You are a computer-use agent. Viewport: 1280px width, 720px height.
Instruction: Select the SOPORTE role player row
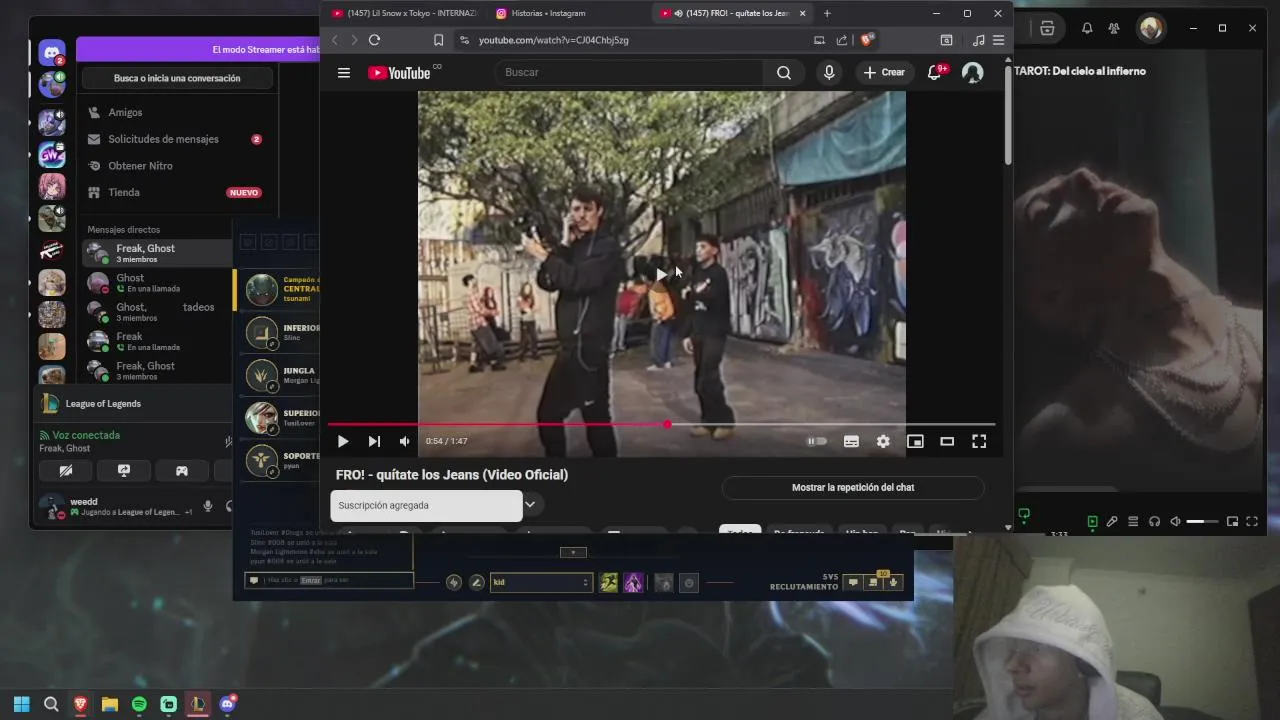pyautogui.click(x=278, y=461)
